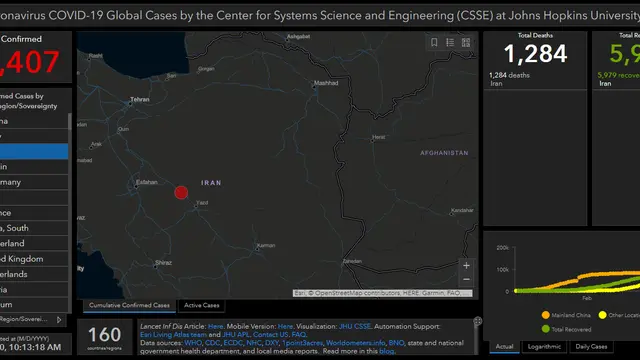The image size is (640, 360).
Task: Select the Korea, South row
Action: [x=34, y=228]
